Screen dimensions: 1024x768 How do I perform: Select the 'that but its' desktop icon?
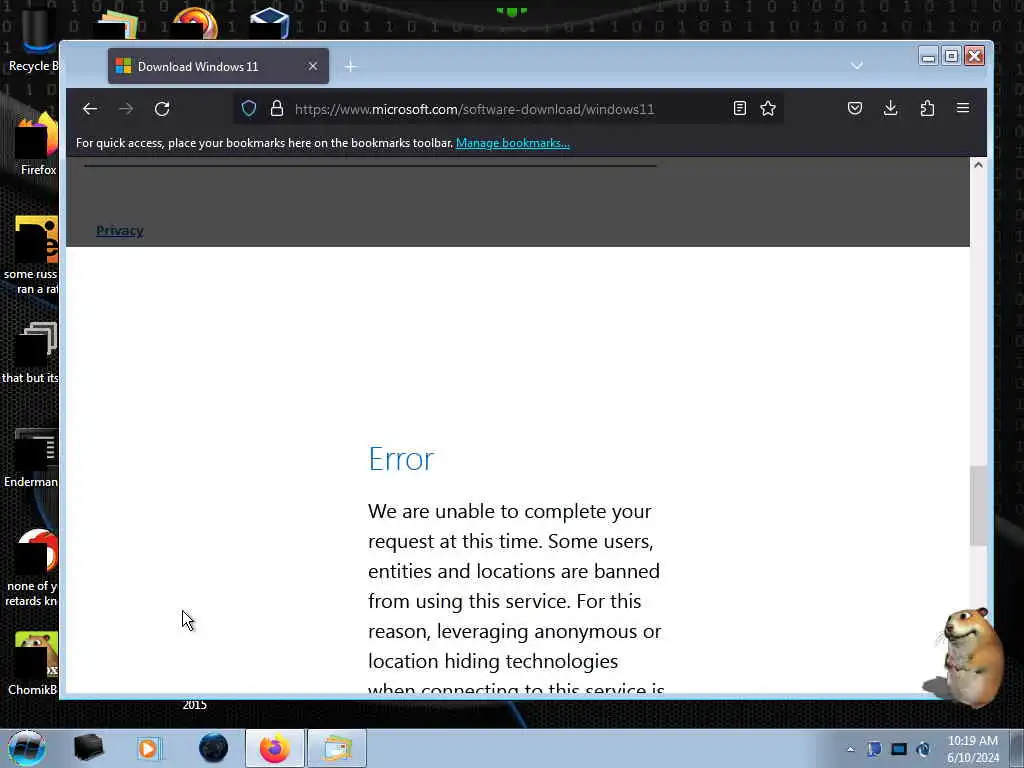[x=31, y=353]
